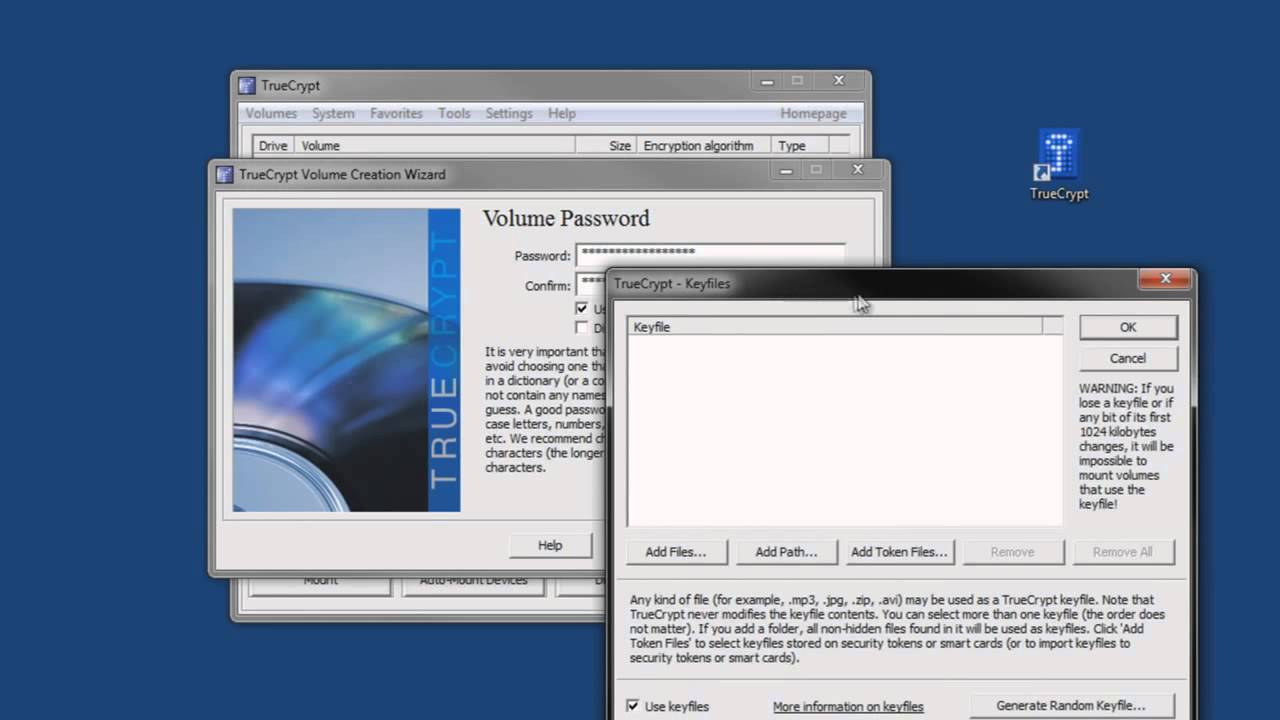This screenshot has width=1280, height=720.
Task: Click the Help button in the wizard
Action: click(550, 546)
